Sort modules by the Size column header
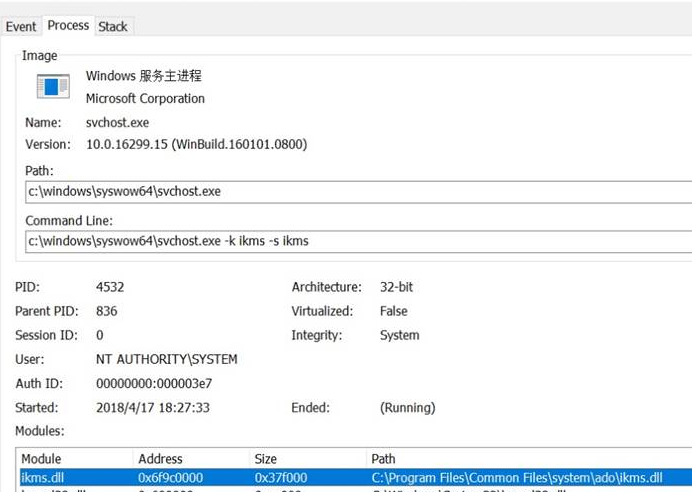 coord(268,459)
